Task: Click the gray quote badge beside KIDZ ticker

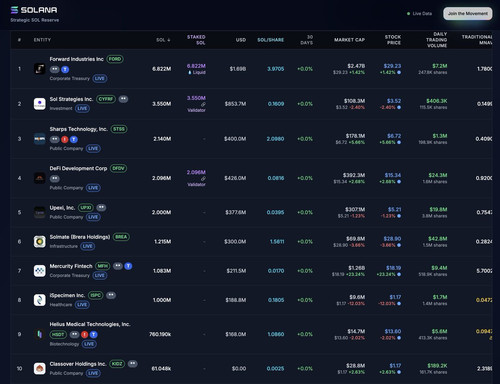Action: tap(133, 364)
